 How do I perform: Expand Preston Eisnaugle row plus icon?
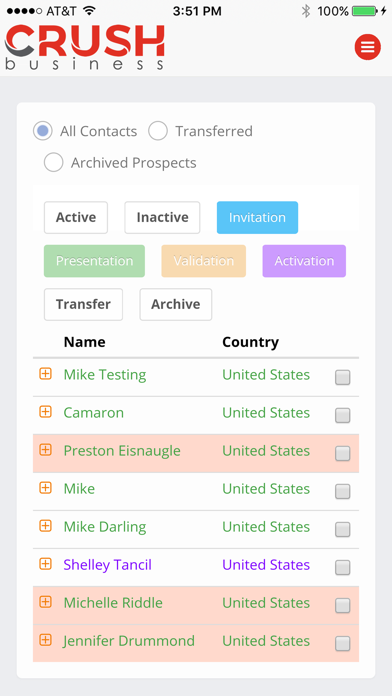click(x=45, y=450)
